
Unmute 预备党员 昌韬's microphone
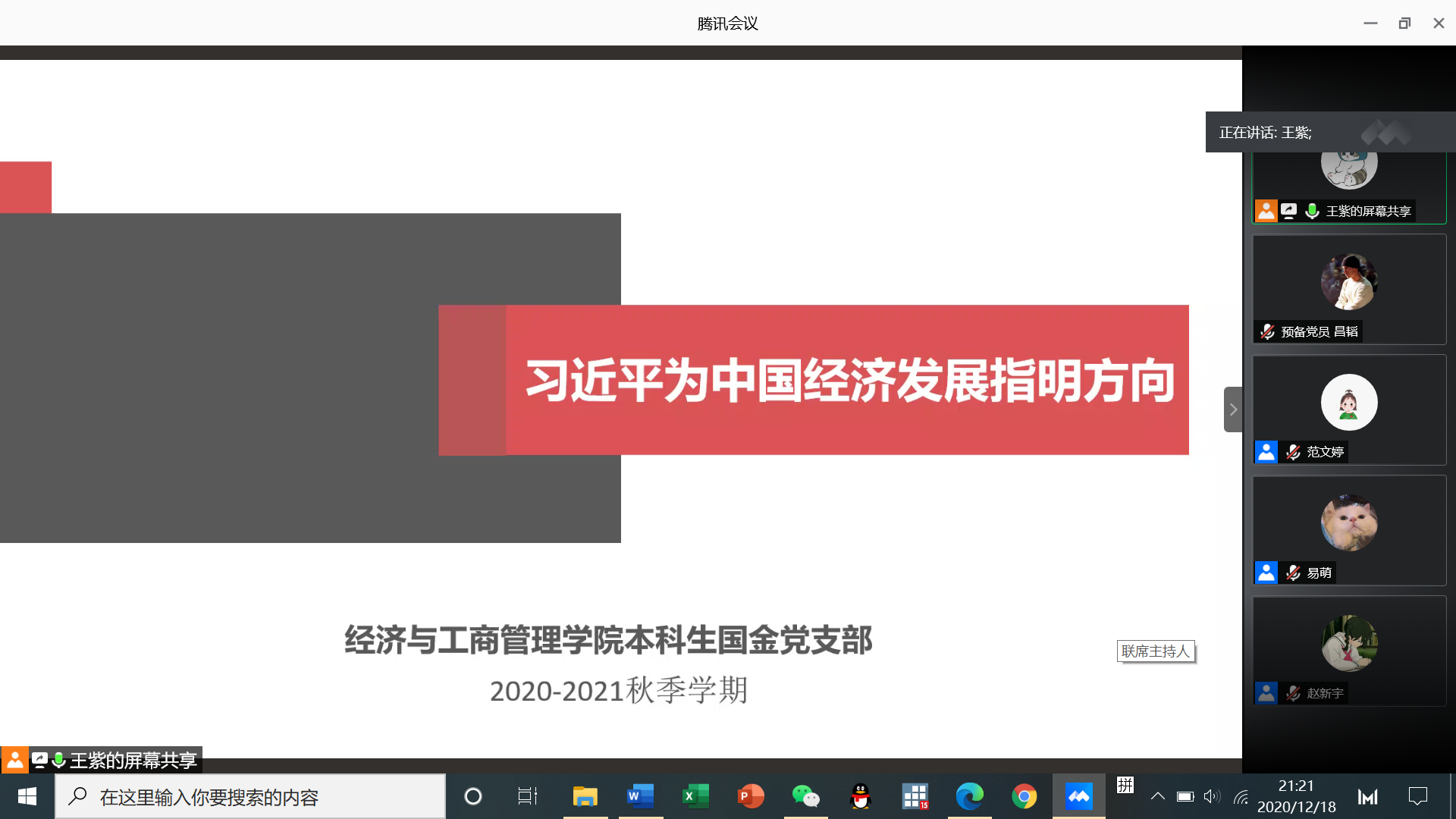(x=1266, y=331)
